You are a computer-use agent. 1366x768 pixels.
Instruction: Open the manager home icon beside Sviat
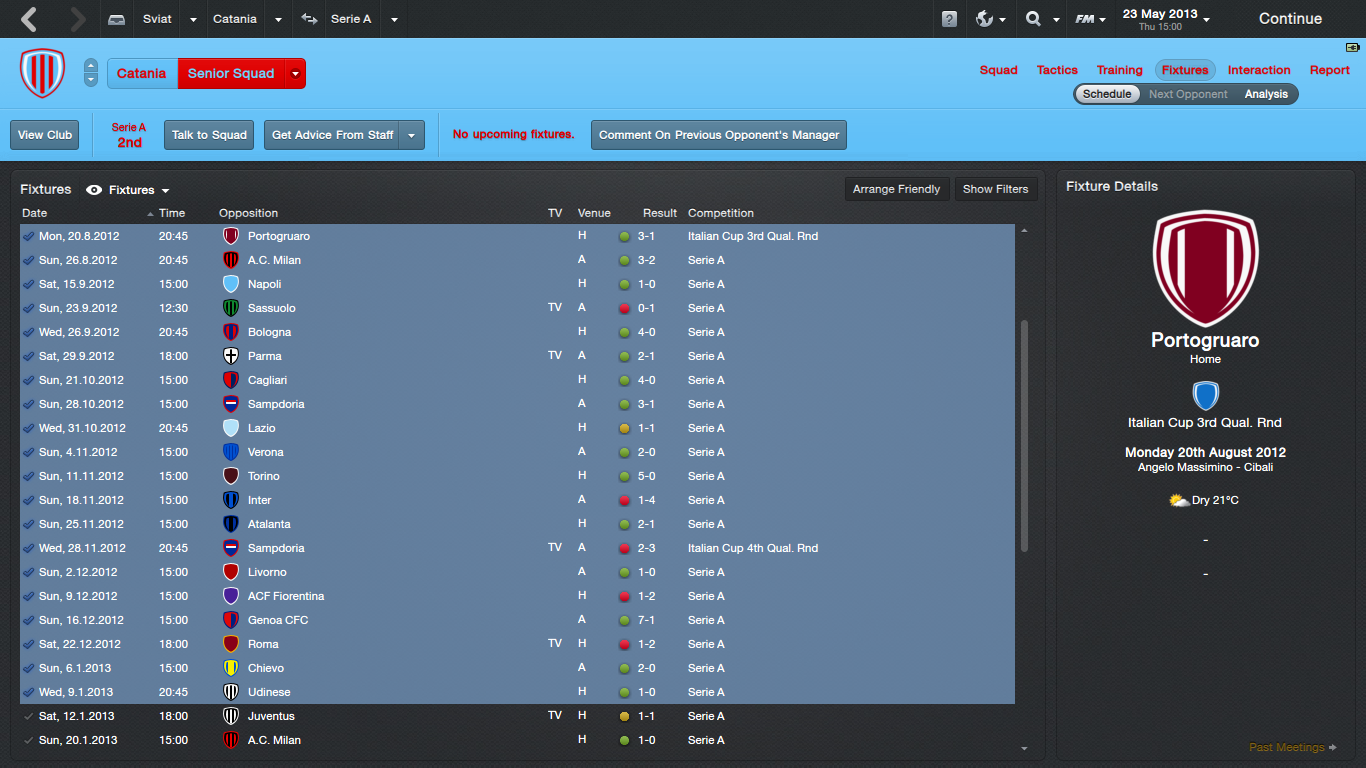click(117, 19)
